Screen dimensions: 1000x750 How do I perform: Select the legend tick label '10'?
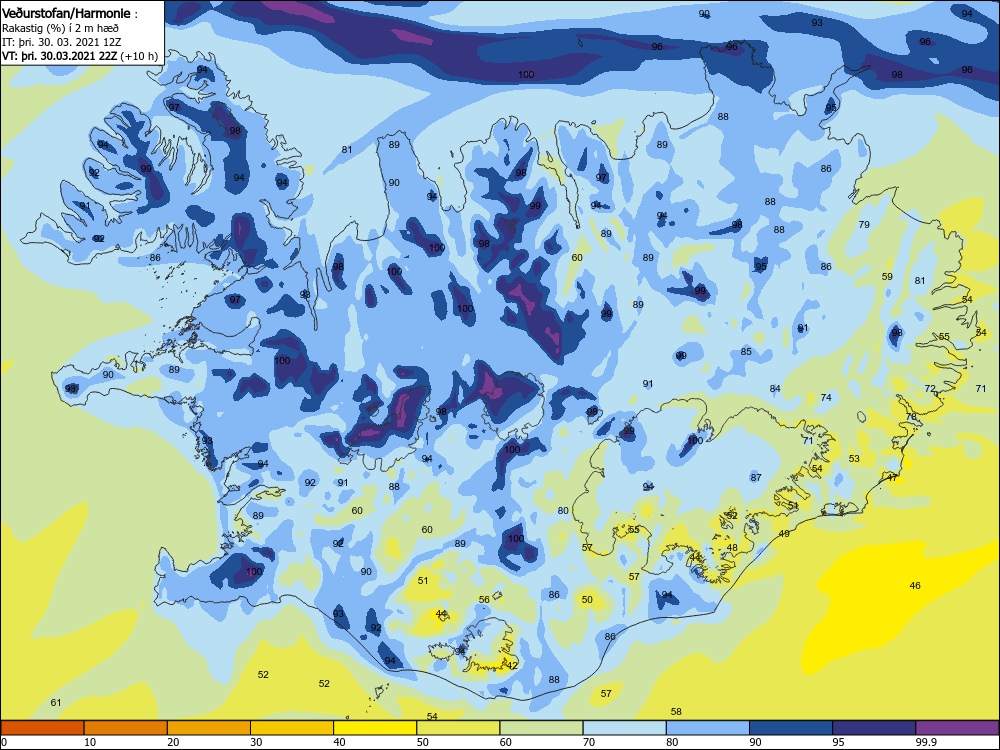90,742
